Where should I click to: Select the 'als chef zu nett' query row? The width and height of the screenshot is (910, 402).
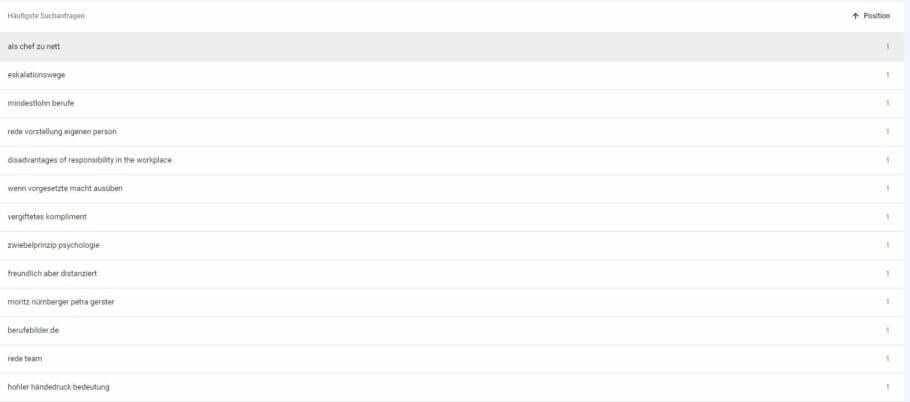tap(35, 46)
